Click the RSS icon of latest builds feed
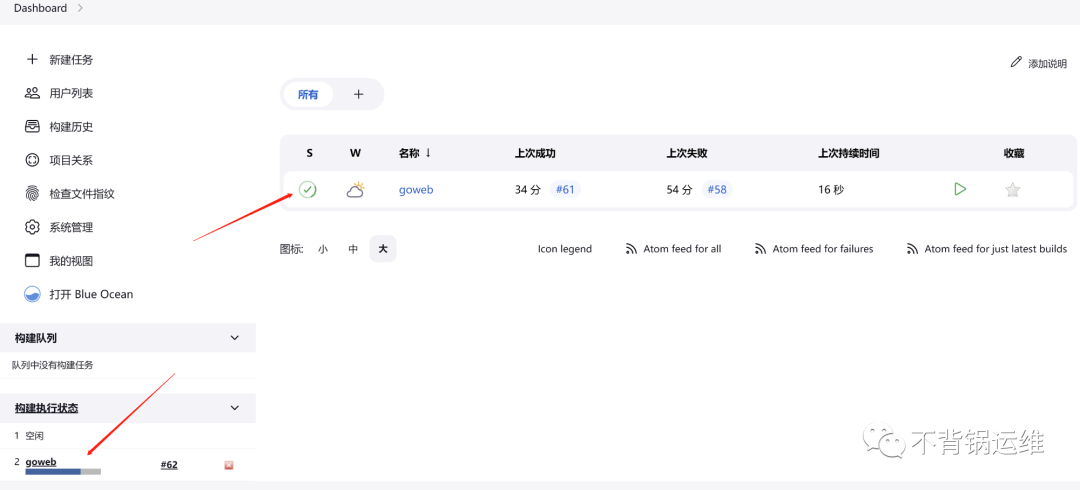 click(x=912, y=249)
